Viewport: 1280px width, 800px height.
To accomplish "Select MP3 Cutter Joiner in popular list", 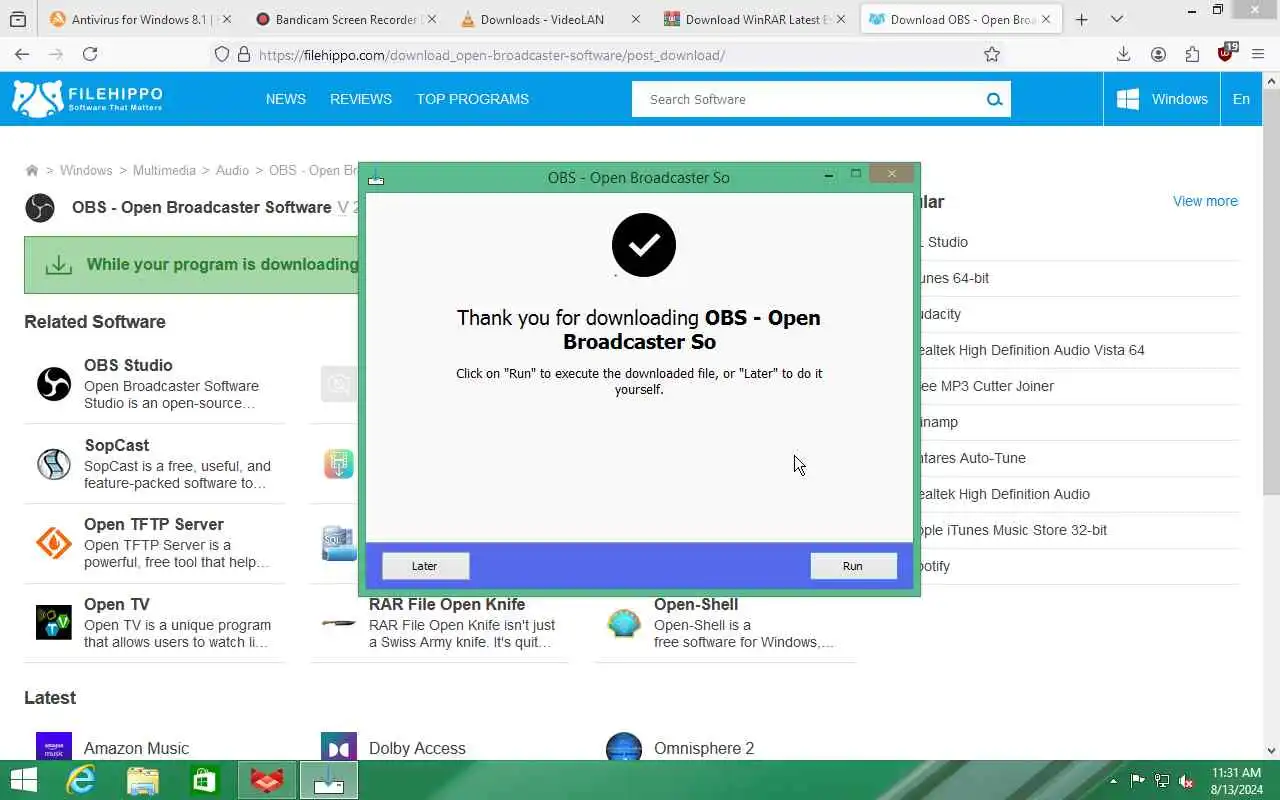I will coord(987,386).
